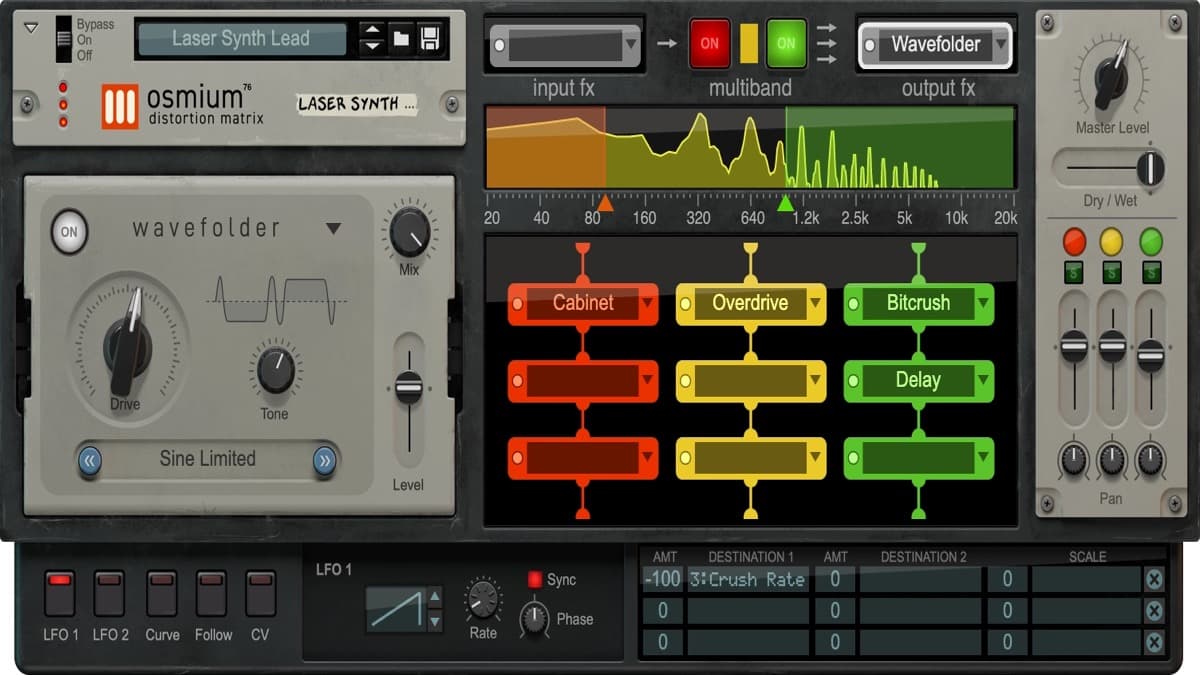Click the next Sine Limited preset arrow
The width and height of the screenshot is (1200, 675).
322,458
